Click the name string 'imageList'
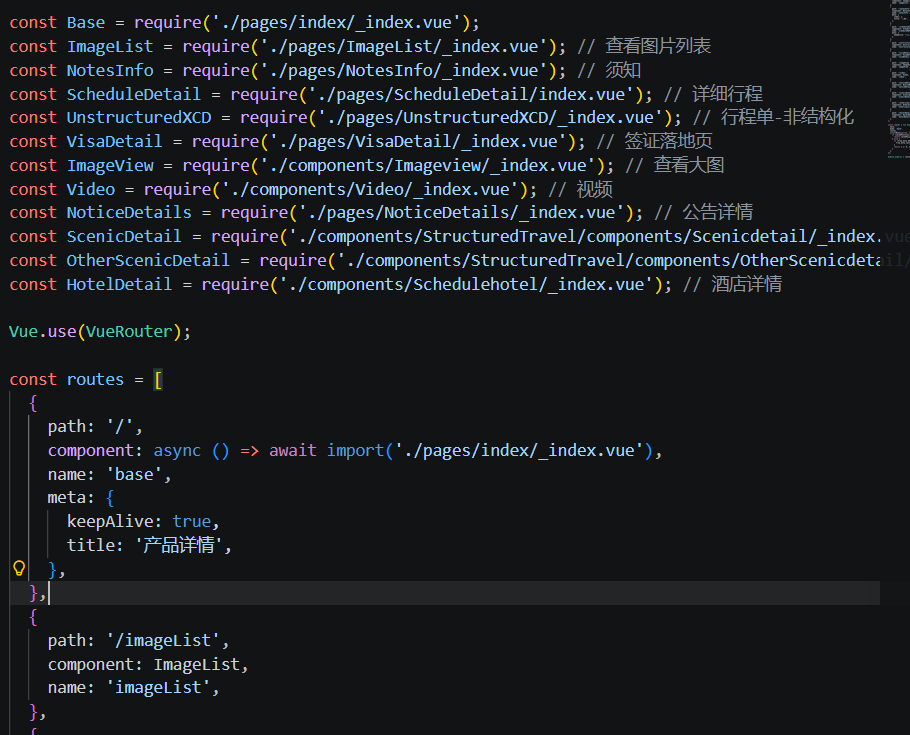Screen dimensions: 910x735 coord(158,687)
